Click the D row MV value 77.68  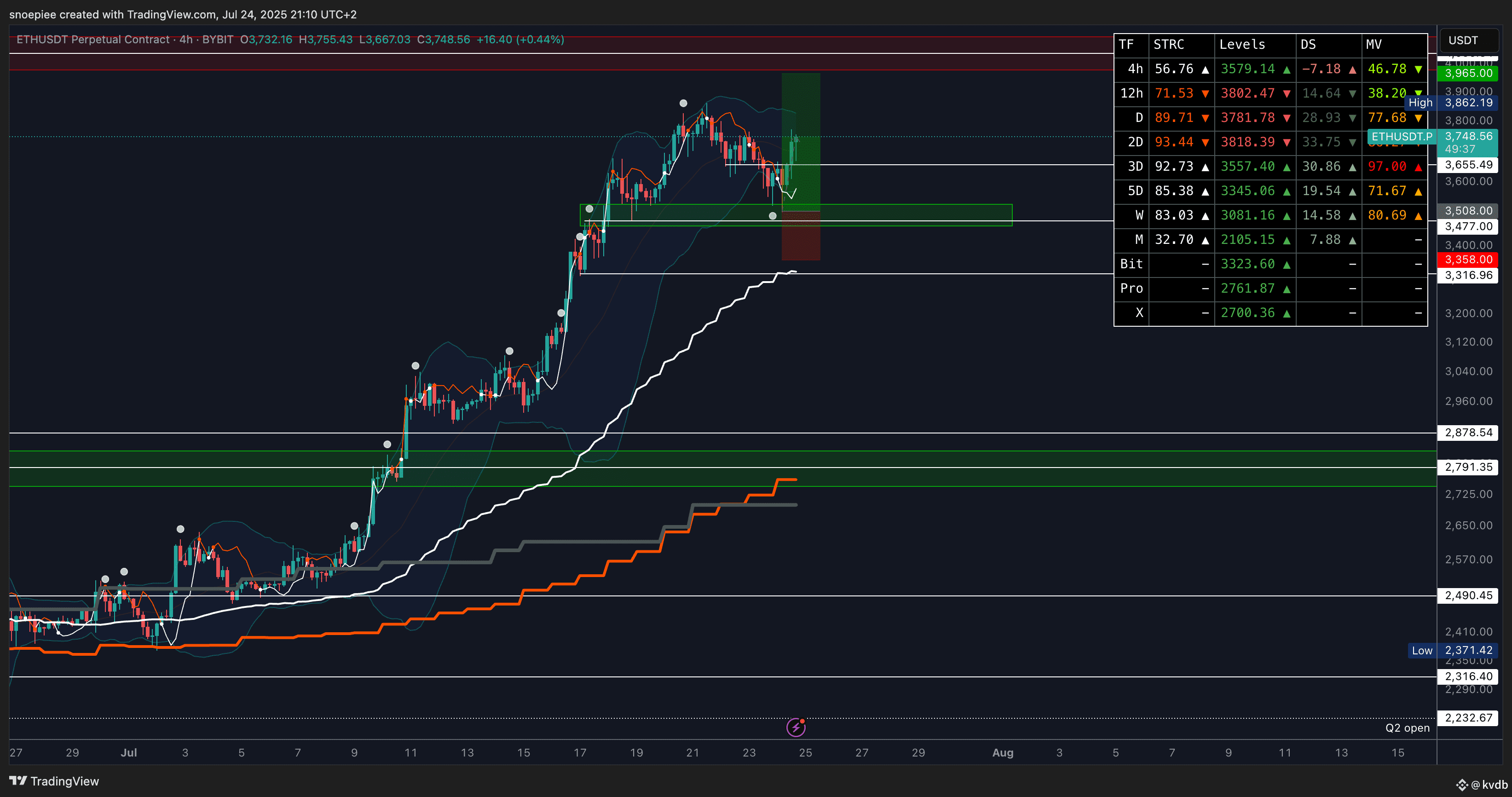[1387, 118]
